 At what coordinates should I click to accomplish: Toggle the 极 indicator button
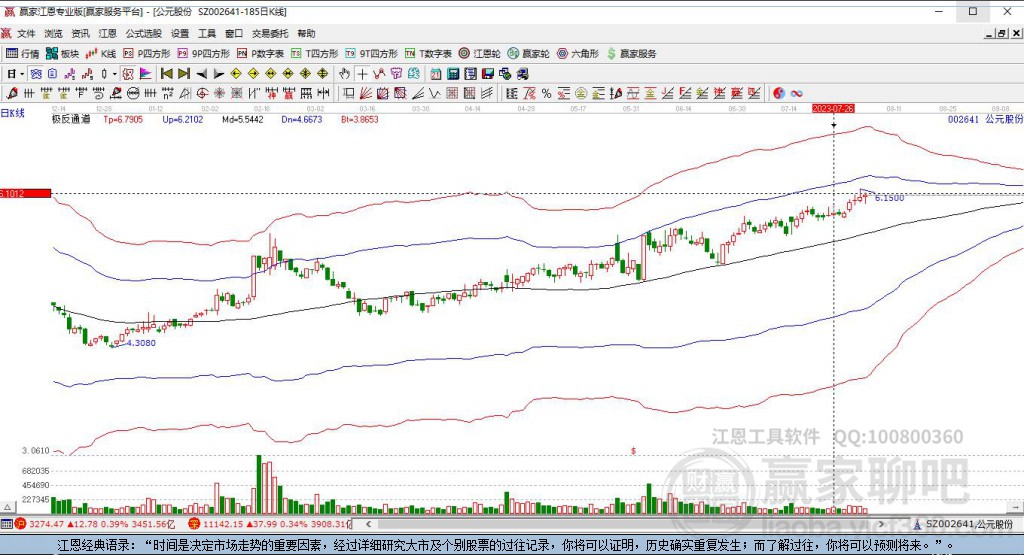tap(128, 74)
